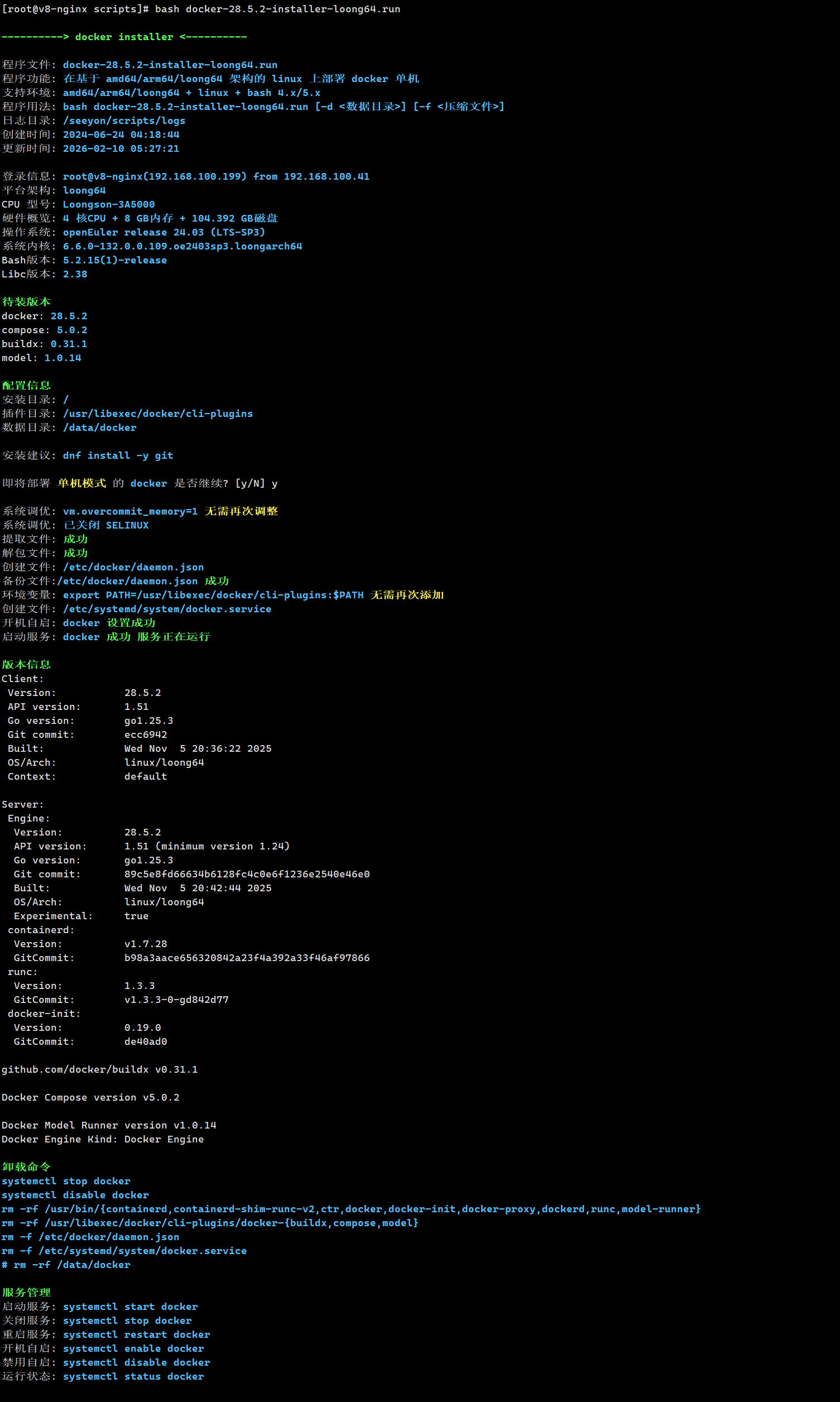The image size is (840, 1402).
Task: Click "成功" in the 解包文件 row
Action: coord(75,553)
